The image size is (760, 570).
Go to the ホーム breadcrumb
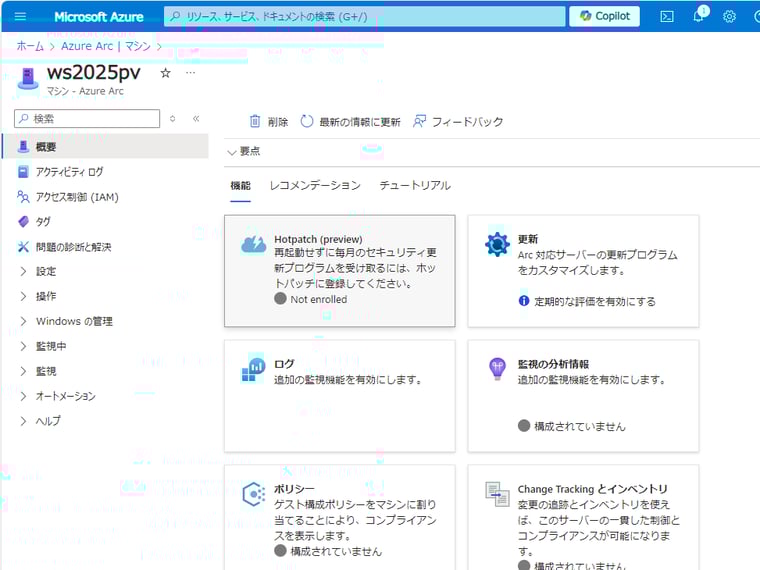(x=30, y=46)
